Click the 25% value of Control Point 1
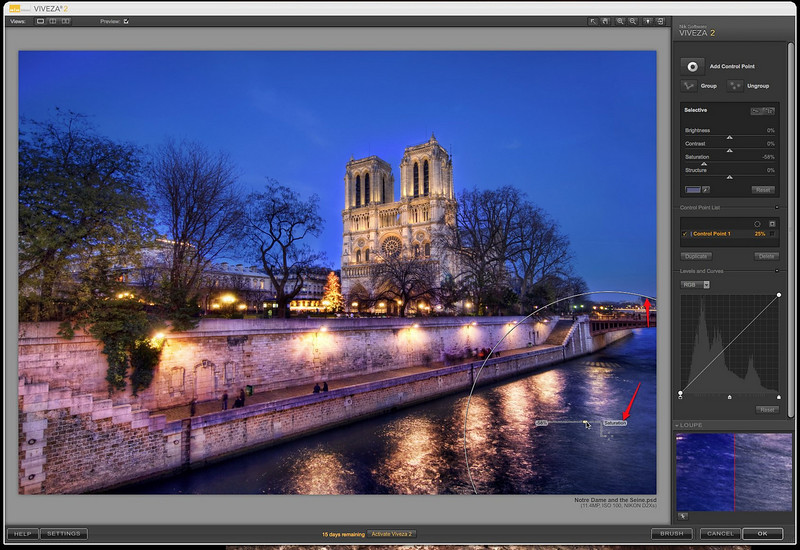Screen dimensions: 800x550 click(x=760, y=234)
